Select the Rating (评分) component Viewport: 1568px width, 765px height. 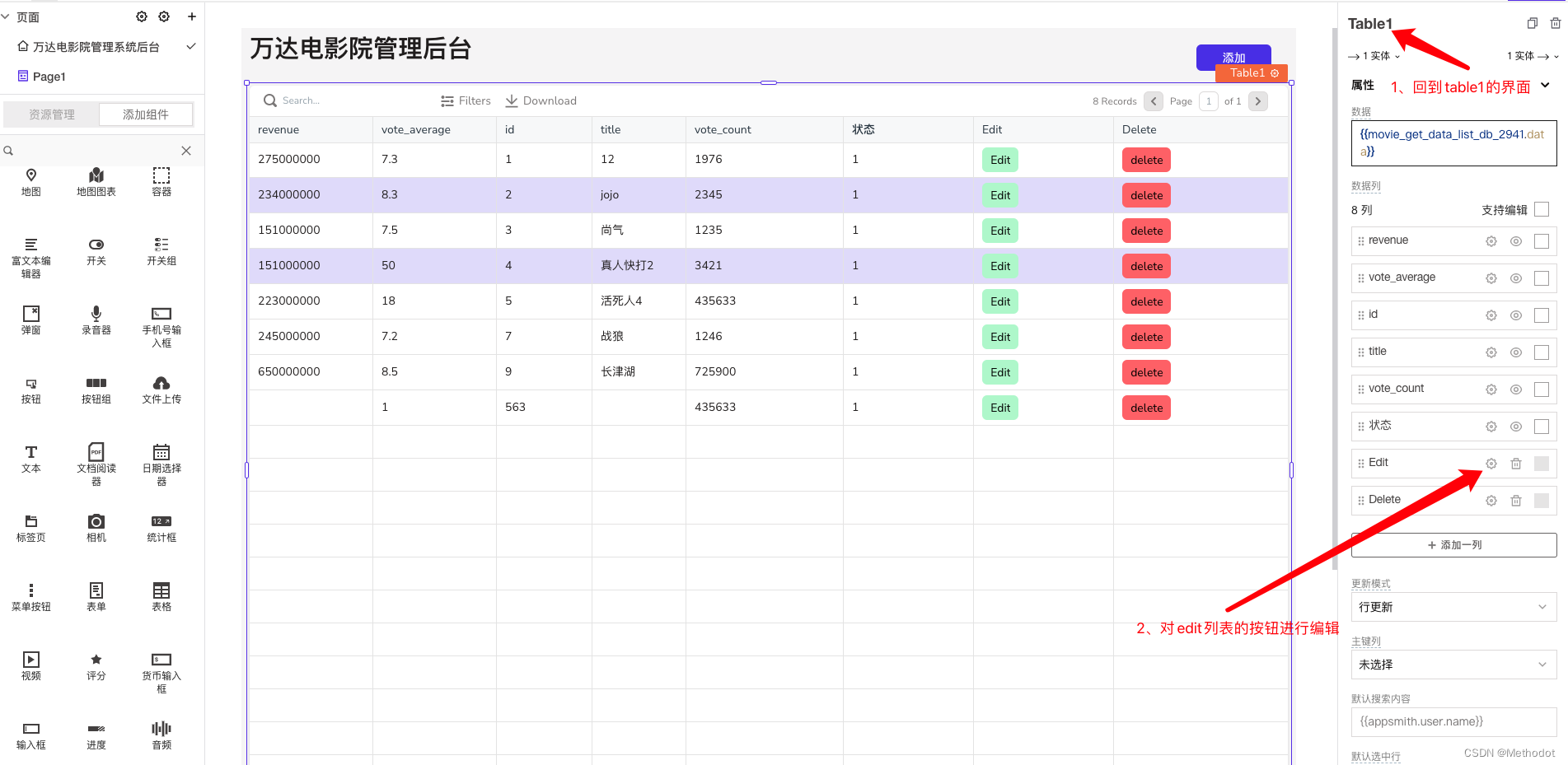96,666
